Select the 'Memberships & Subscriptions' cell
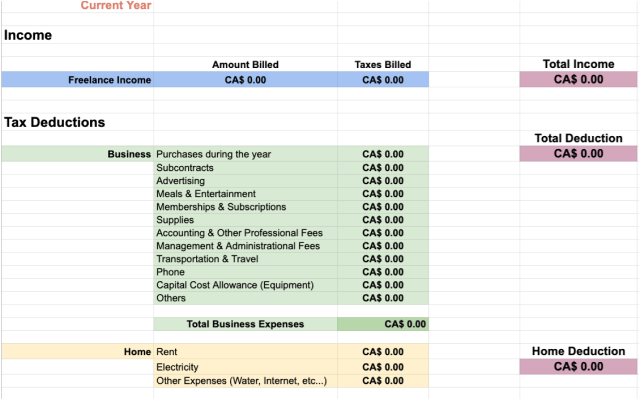This screenshot has height=400, width=640. [245, 207]
